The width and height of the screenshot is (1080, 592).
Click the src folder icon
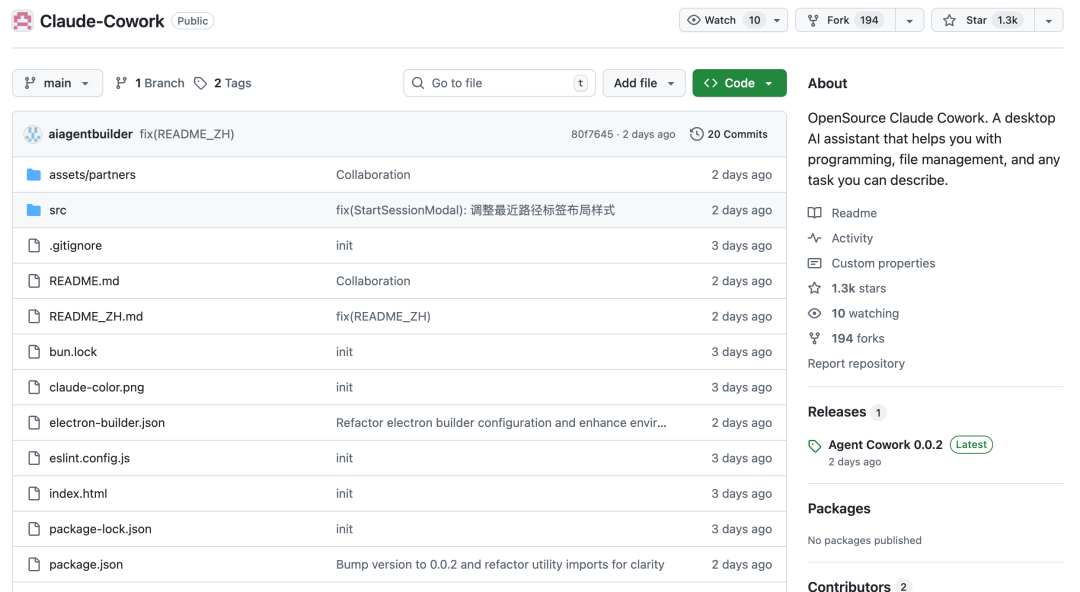[34, 210]
